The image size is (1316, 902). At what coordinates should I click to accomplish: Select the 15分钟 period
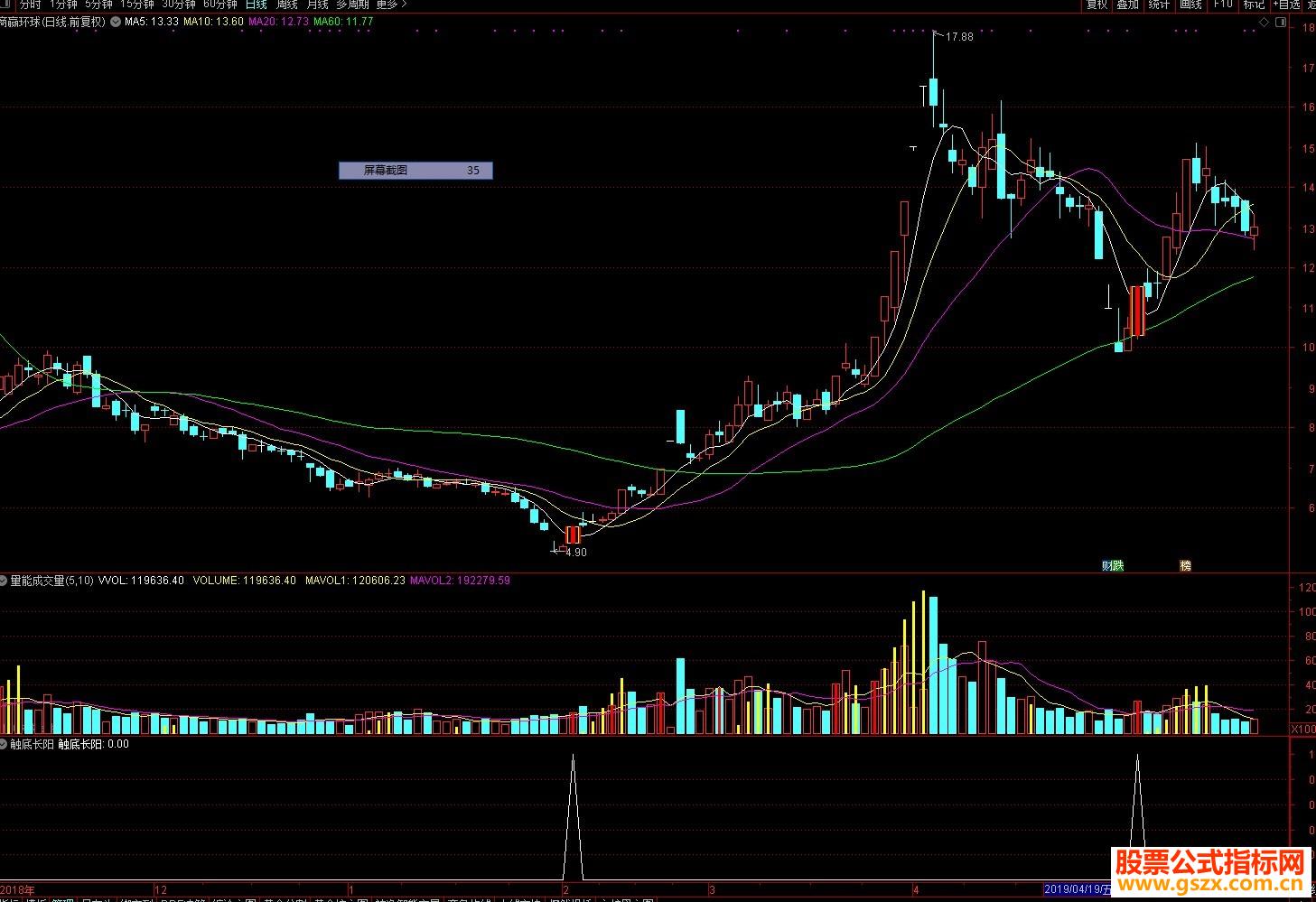coord(137,5)
